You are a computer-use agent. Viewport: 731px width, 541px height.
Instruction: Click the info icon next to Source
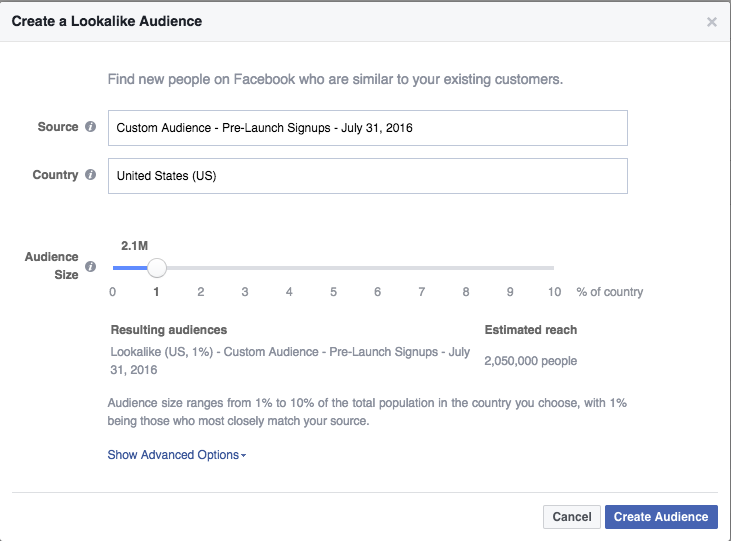coord(91,127)
